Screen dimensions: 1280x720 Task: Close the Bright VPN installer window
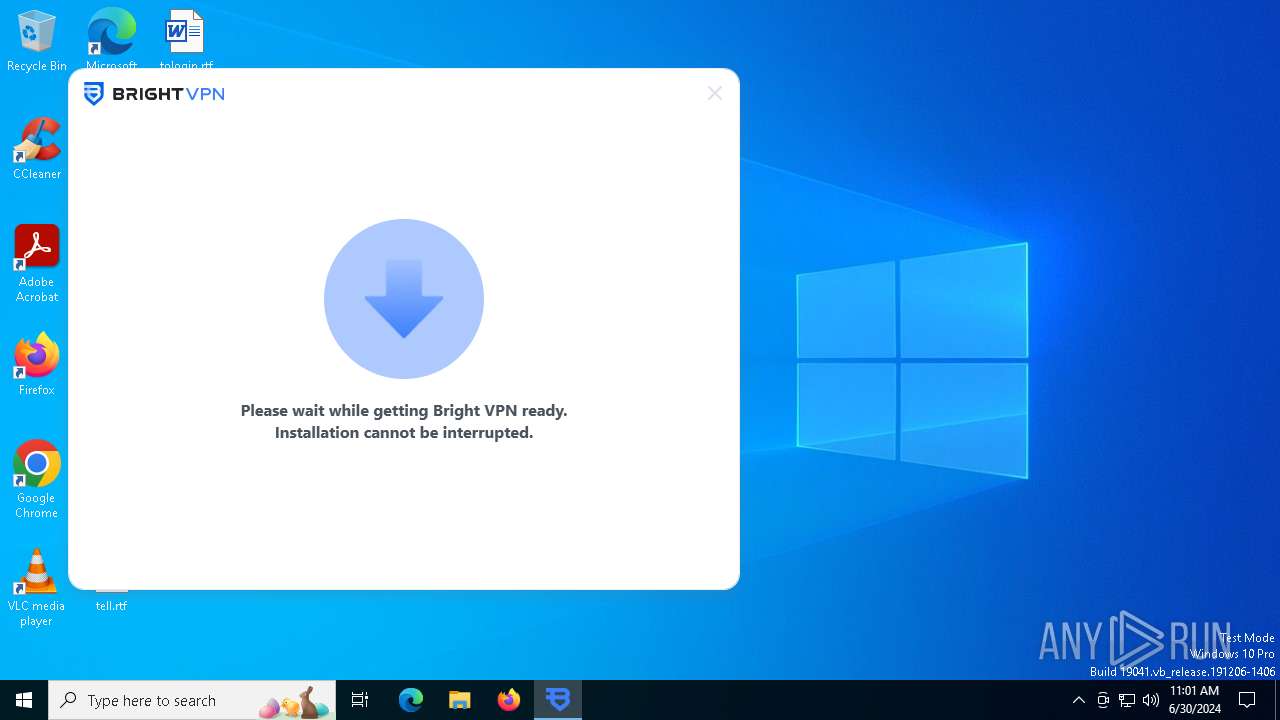(x=714, y=93)
